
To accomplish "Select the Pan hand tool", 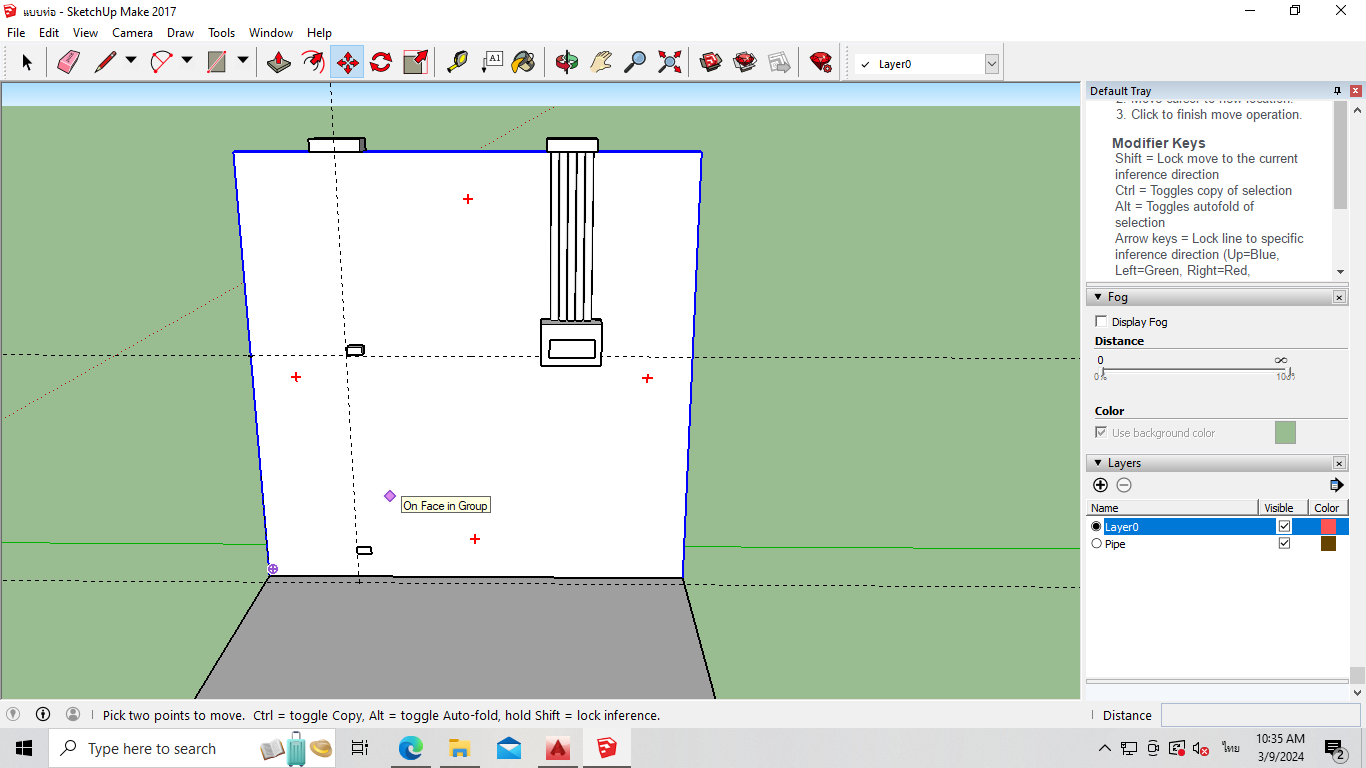I will tap(601, 62).
